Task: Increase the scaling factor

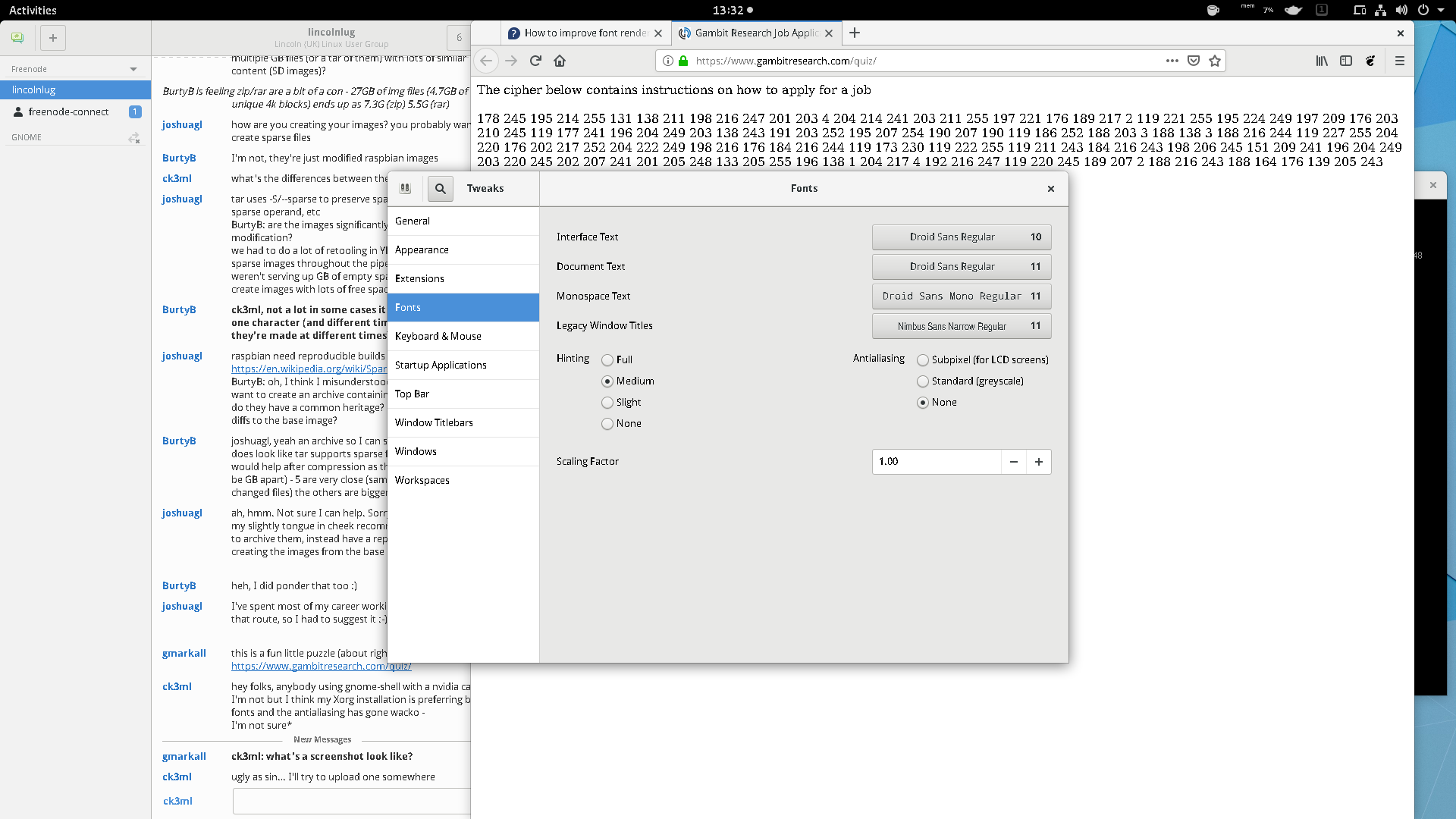Action: tap(1038, 461)
